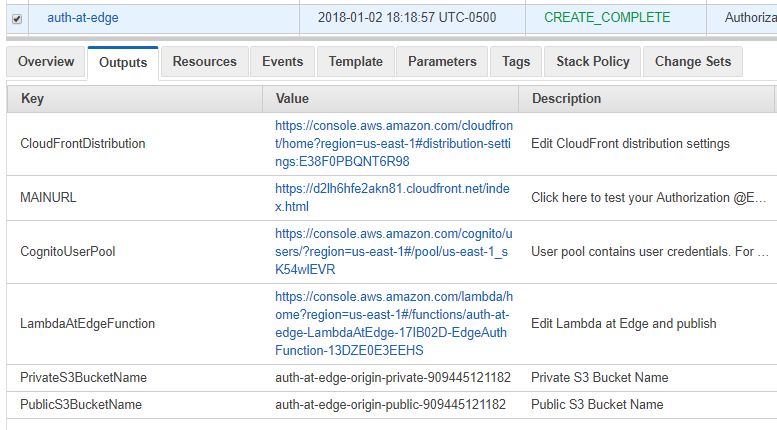The height and width of the screenshot is (430, 777).
Task: Show the Change Sets tab
Action: tap(693, 61)
